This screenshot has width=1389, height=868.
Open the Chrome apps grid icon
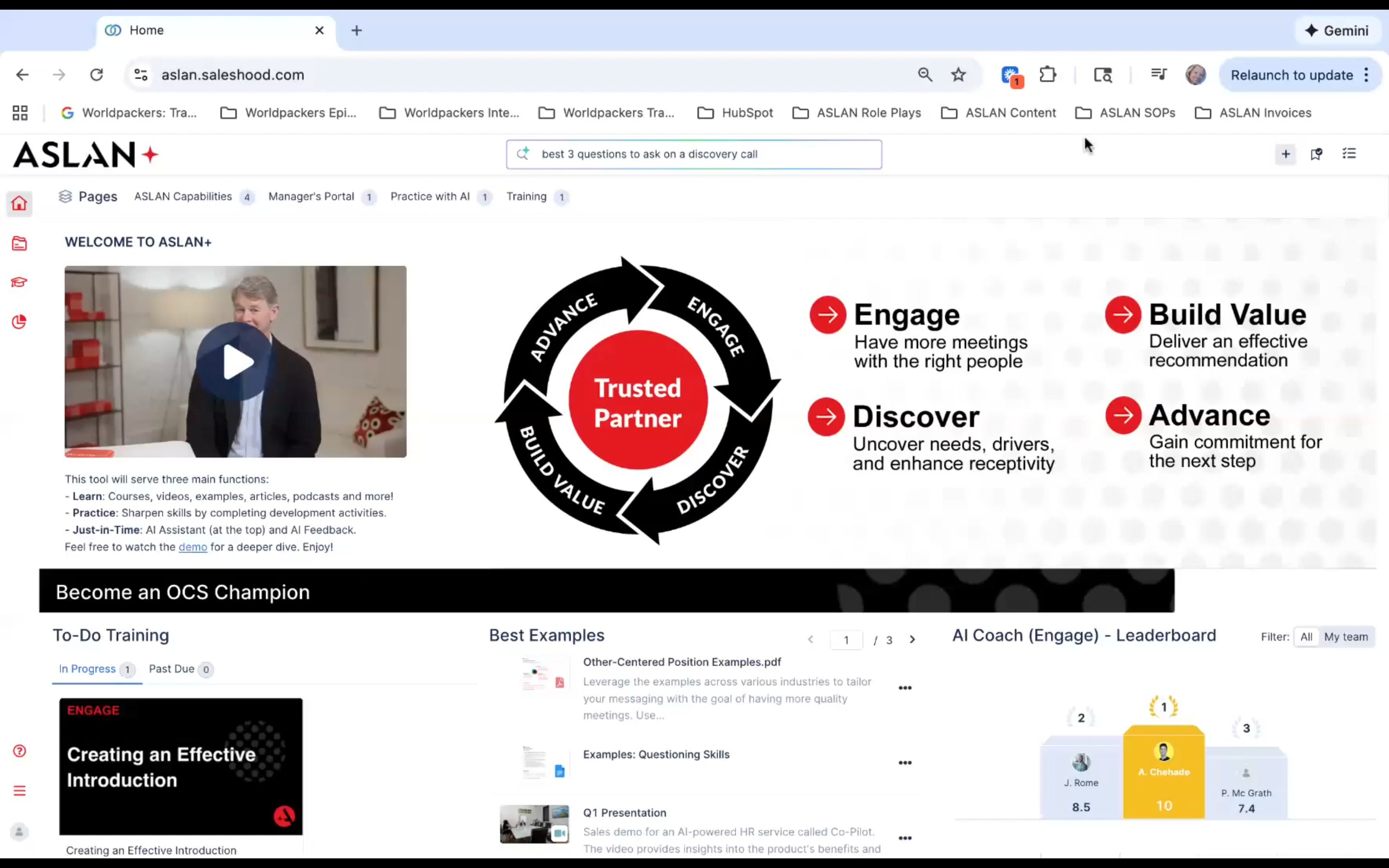20,112
